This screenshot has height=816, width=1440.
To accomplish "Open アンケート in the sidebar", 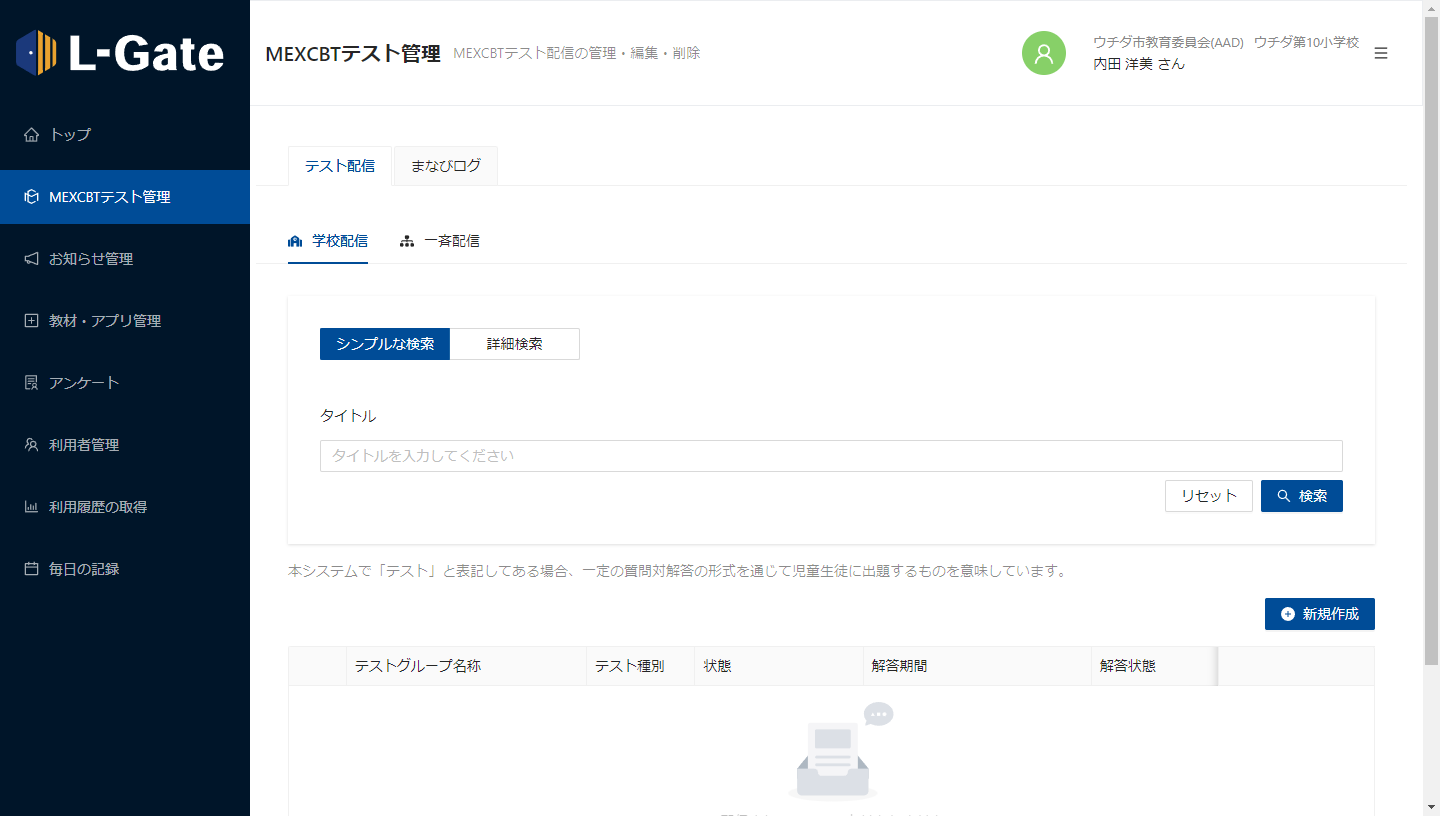I will tap(125, 383).
